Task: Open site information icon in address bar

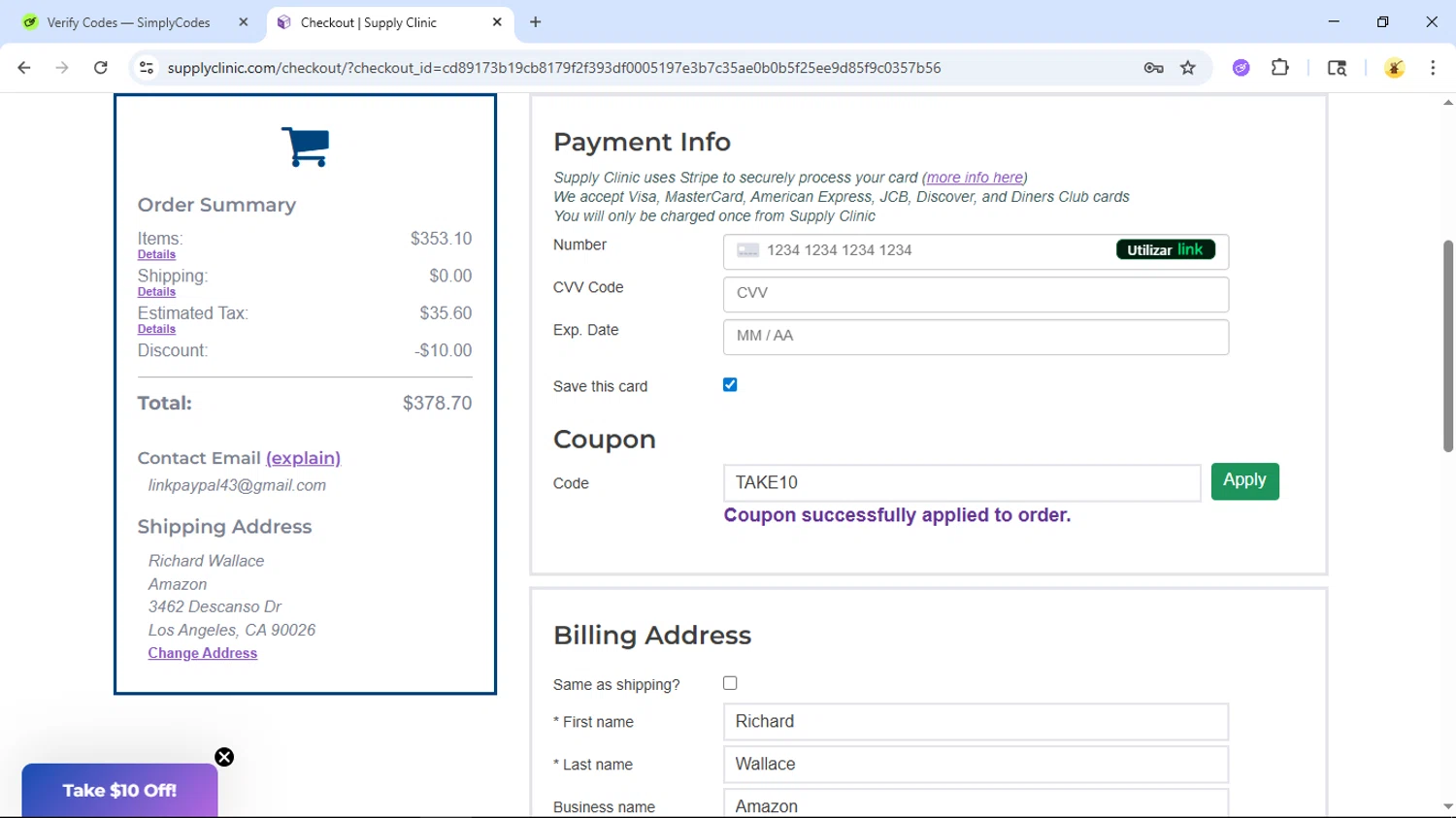Action: pyautogui.click(x=147, y=68)
